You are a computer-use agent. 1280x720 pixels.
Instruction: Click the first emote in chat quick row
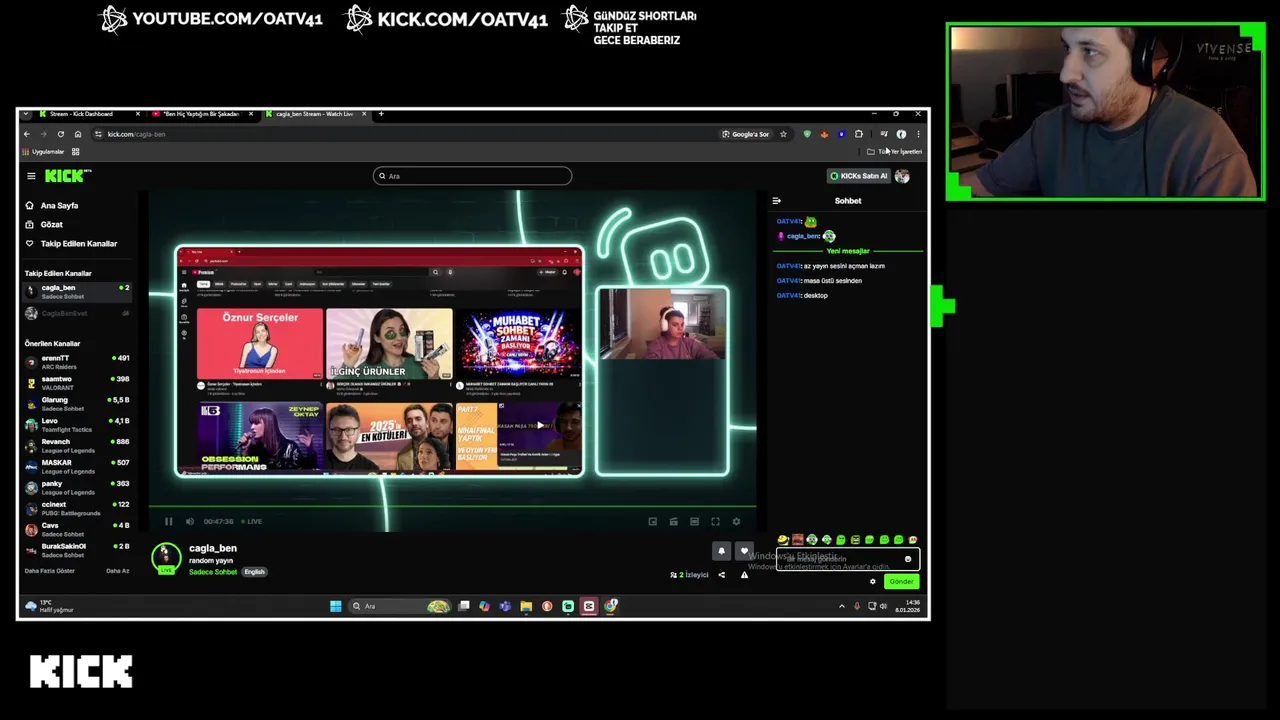point(783,540)
